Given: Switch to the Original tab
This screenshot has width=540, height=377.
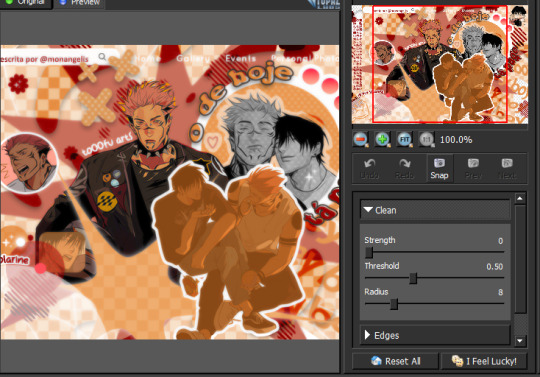Looking at the screenshot, I should pyautogui.click(x=26, y=3).
